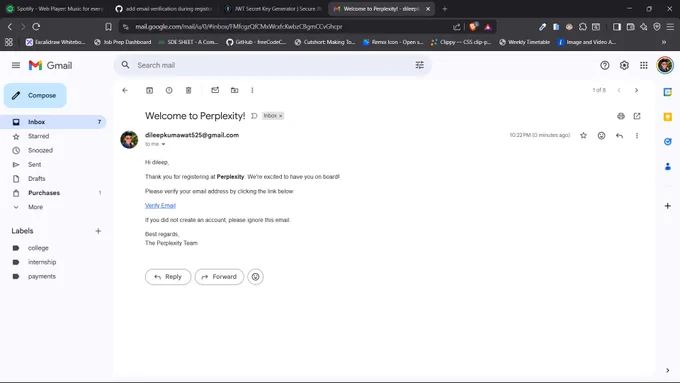Open a new browser tab

(445, 9)
